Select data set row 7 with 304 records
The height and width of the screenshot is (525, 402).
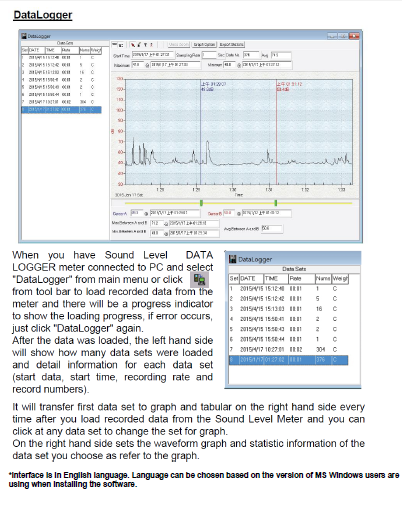pos(289,350)
